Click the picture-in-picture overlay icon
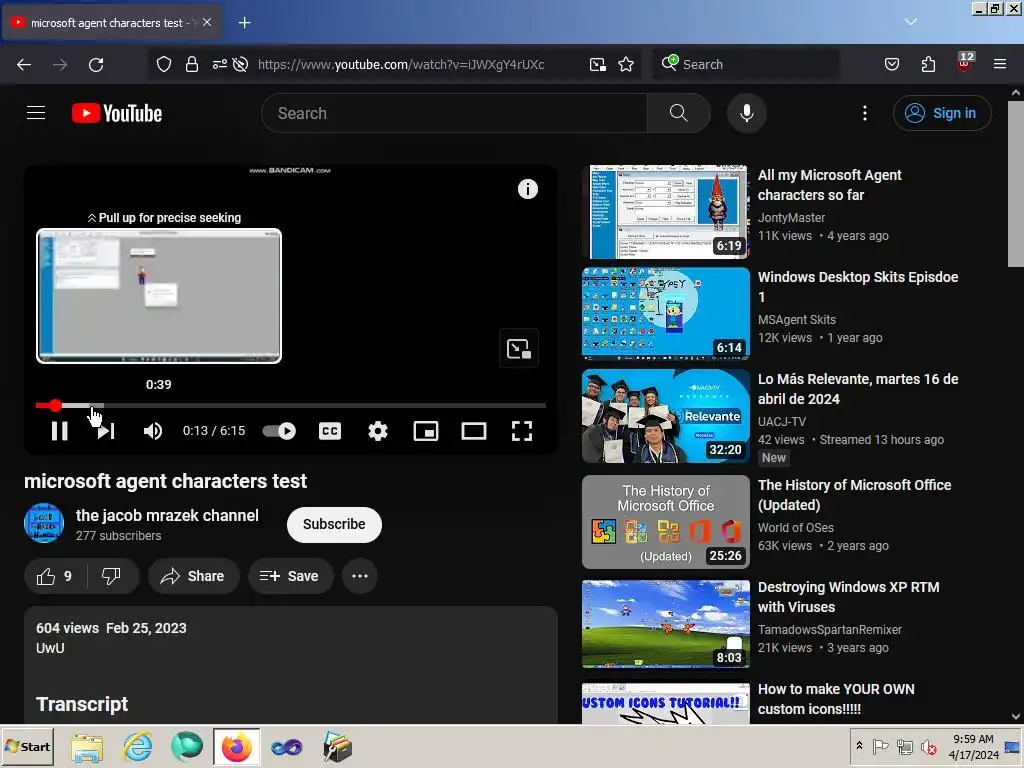The width and height of the screenshot is (1024, 768). [x=519, y=349]
